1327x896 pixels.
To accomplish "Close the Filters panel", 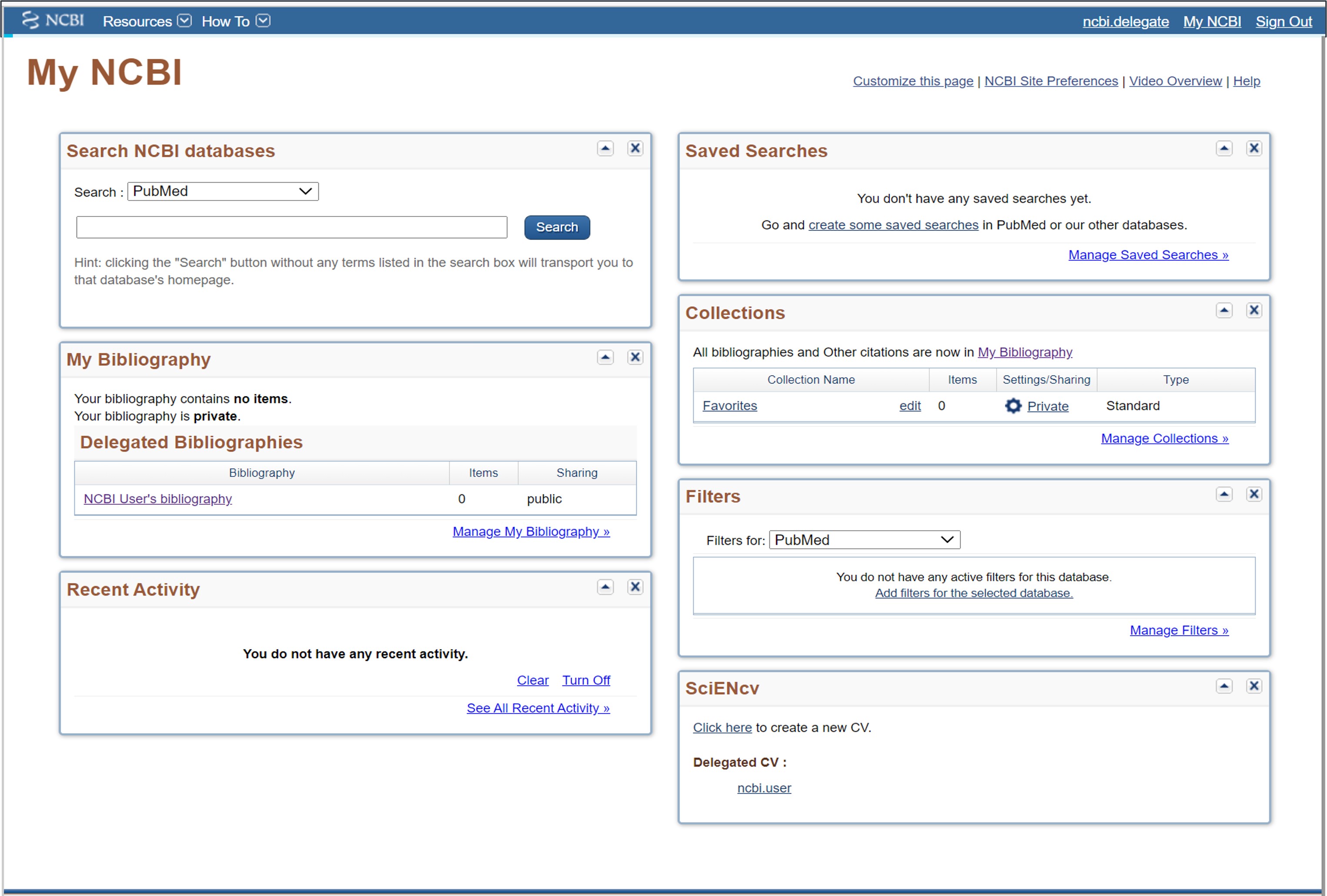I will (1254, 494).
